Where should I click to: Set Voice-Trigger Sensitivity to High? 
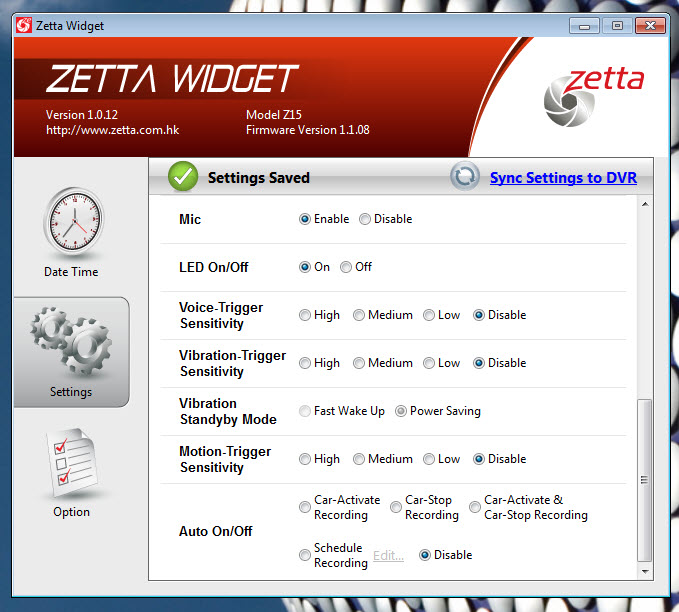tap(305, 315)
